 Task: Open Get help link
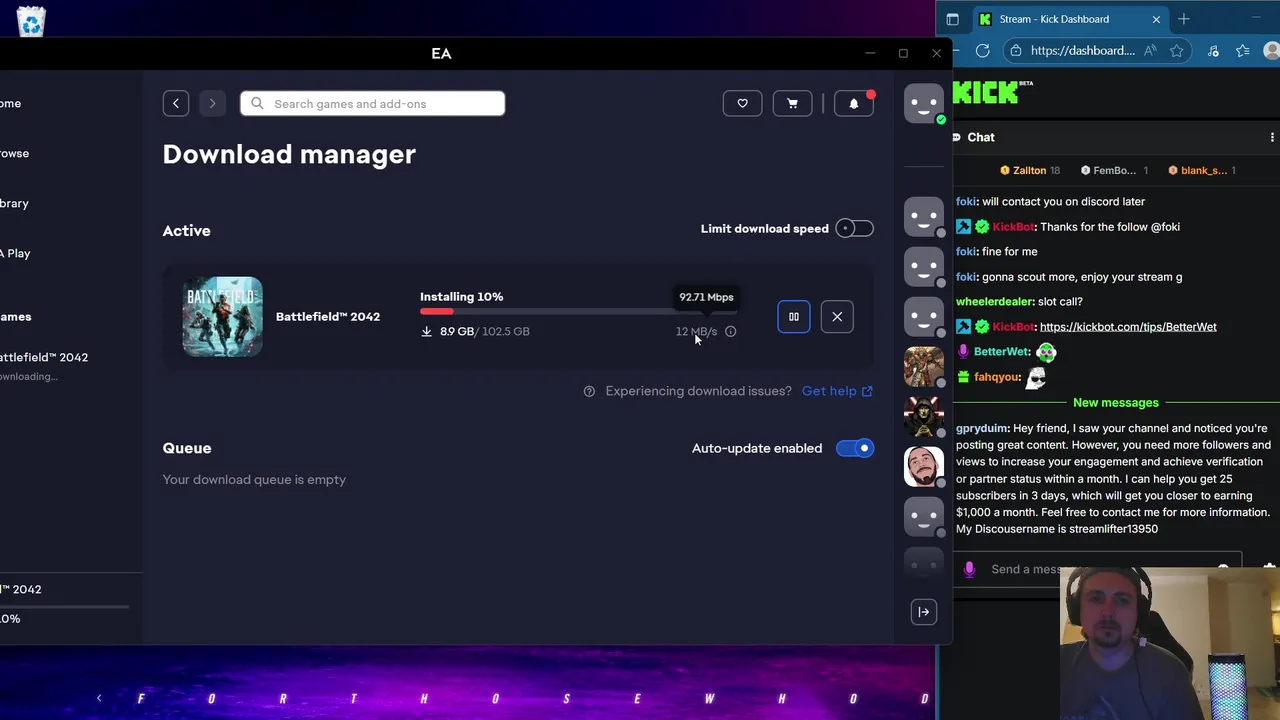point(837,391)
